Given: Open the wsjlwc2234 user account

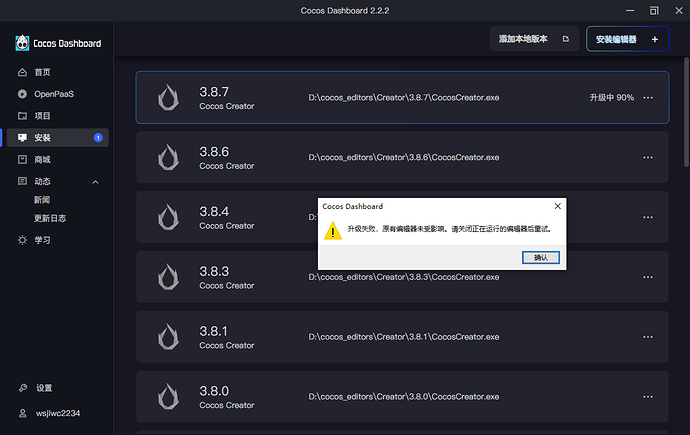Looking at the screenshot, I should tap(58, 413).
